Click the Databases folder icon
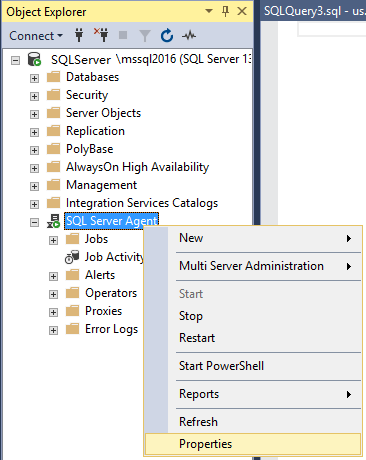 (53, 77)
